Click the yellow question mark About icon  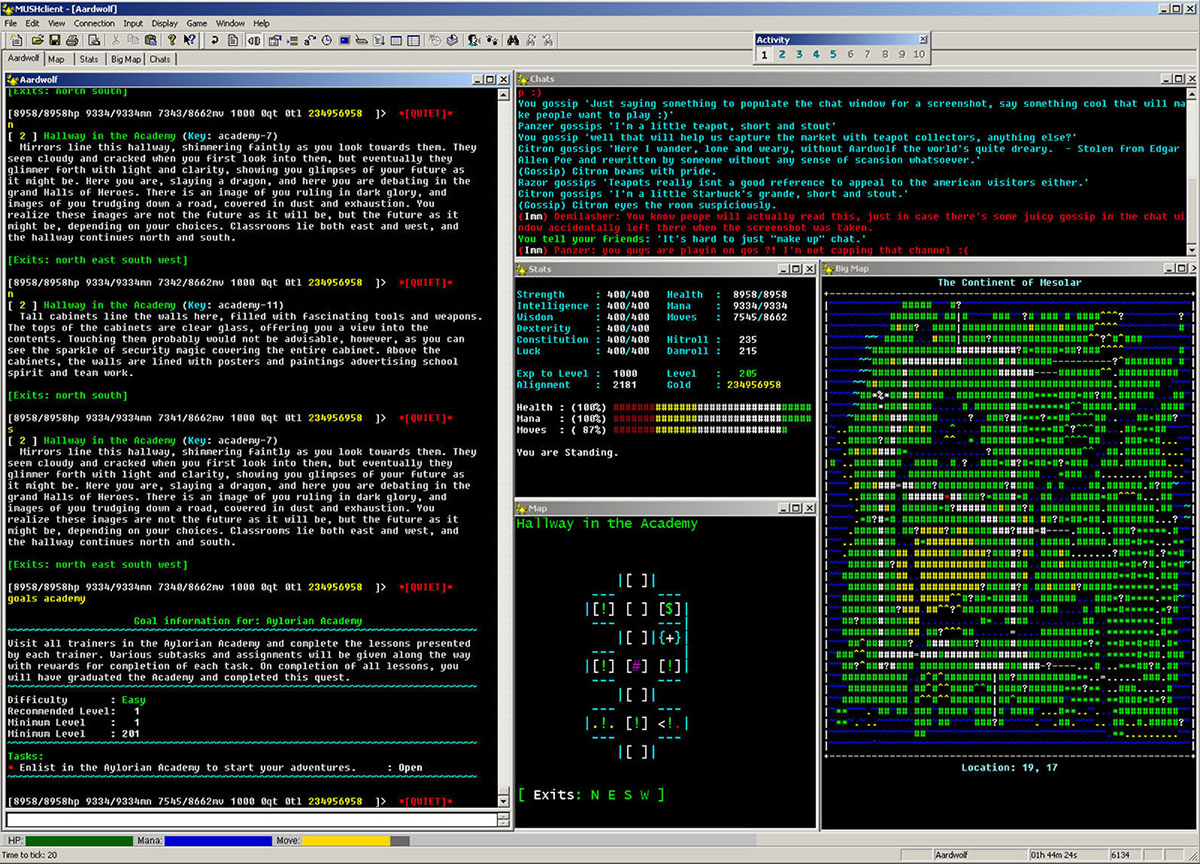coord(172,40)
